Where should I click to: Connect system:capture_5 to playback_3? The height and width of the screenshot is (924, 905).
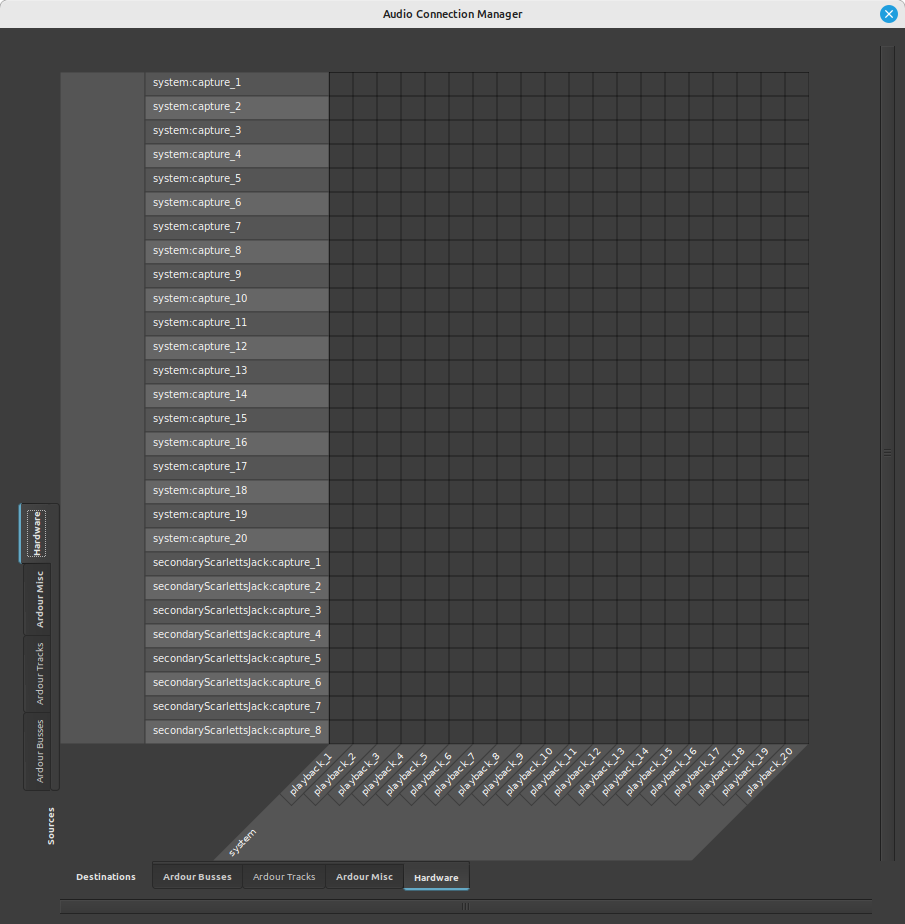pos(390,178)
